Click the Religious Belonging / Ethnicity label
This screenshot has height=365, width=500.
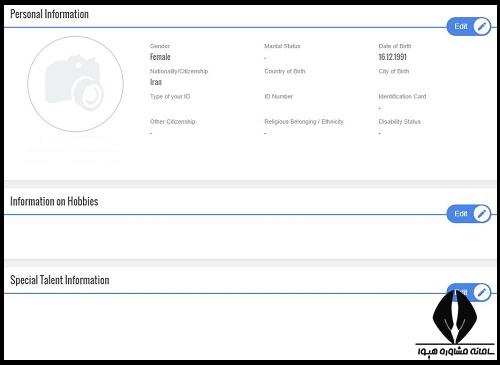[304, 122]
